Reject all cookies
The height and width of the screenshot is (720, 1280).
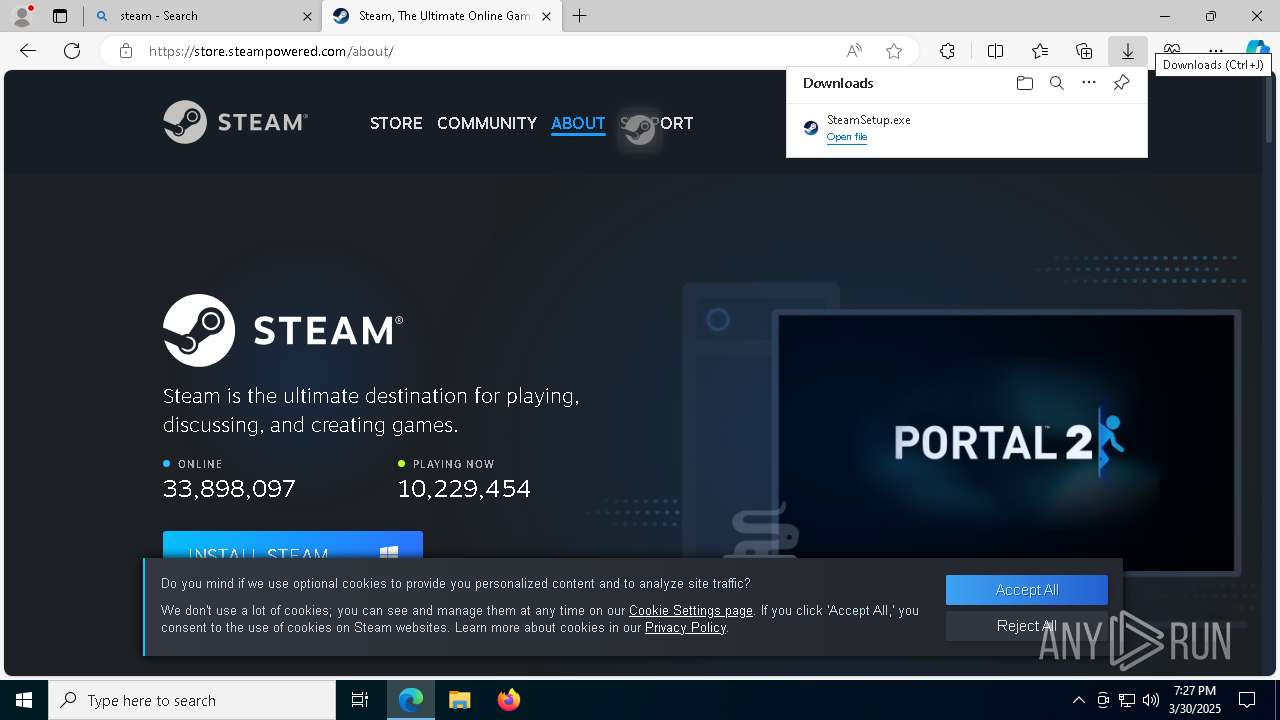pyautogui.click(x=1027, y=626)
